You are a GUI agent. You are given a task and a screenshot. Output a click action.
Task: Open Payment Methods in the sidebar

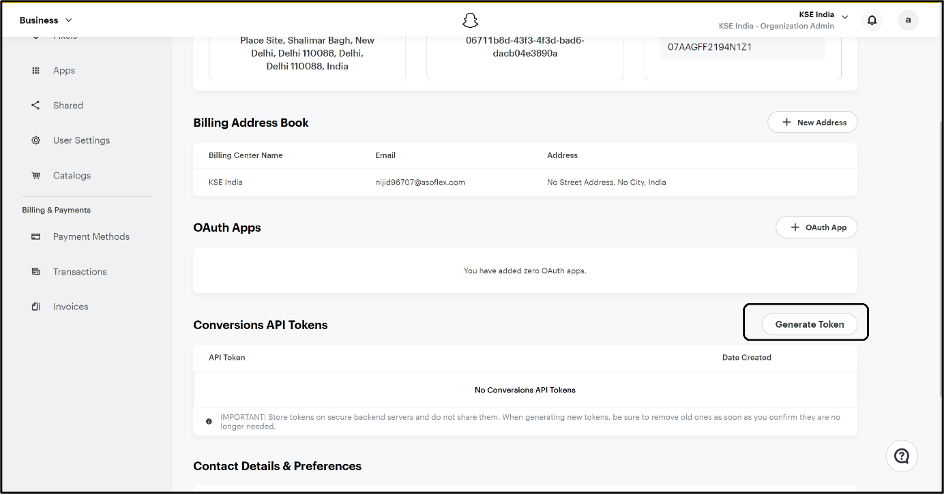[x=91, y=237]
